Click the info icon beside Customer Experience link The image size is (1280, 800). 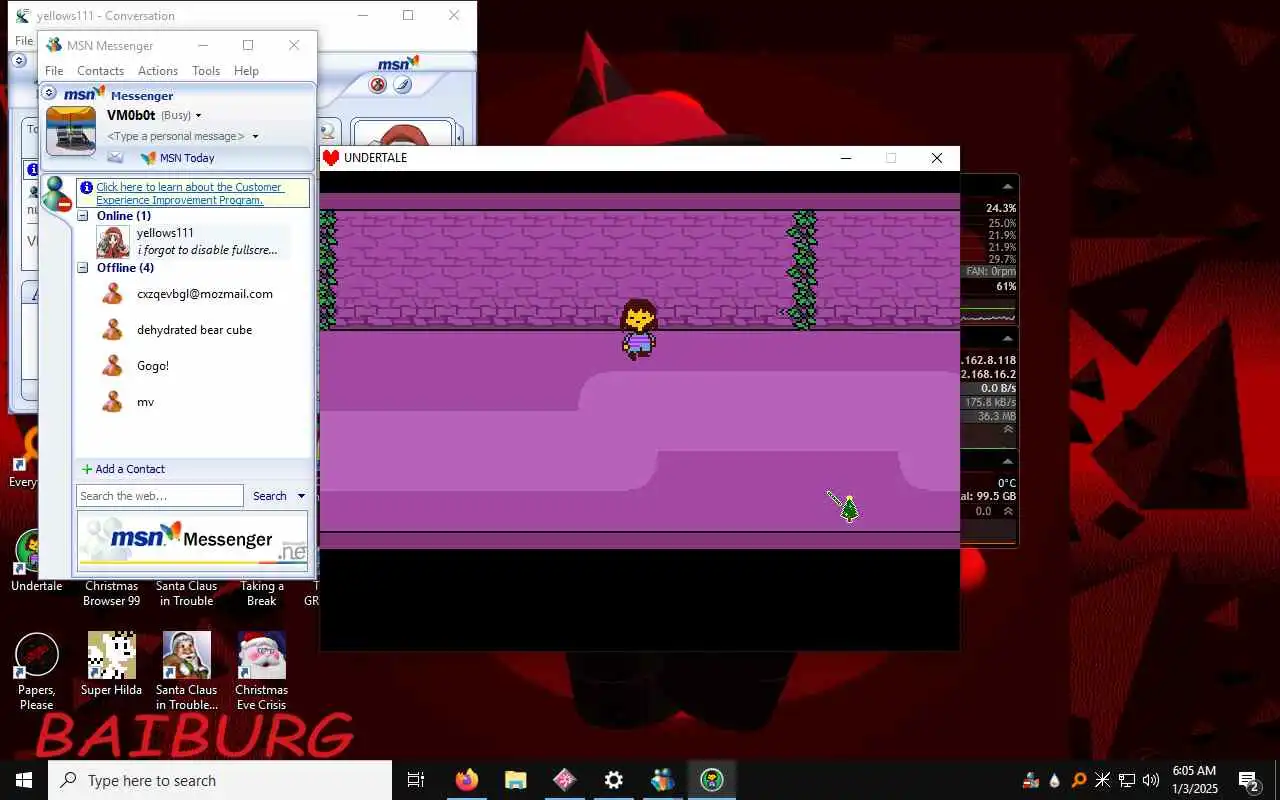tap(87, 188)
